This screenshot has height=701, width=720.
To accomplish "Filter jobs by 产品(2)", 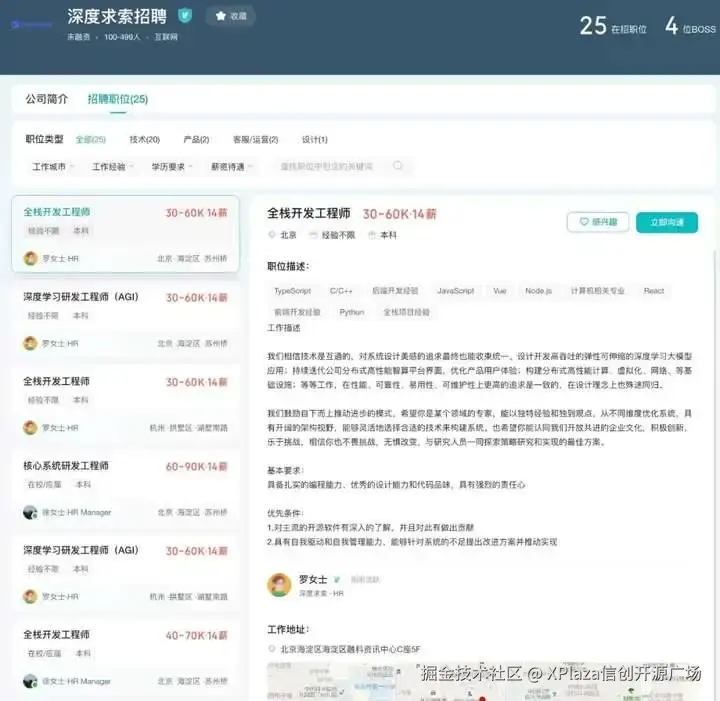I will pos(196,140).
